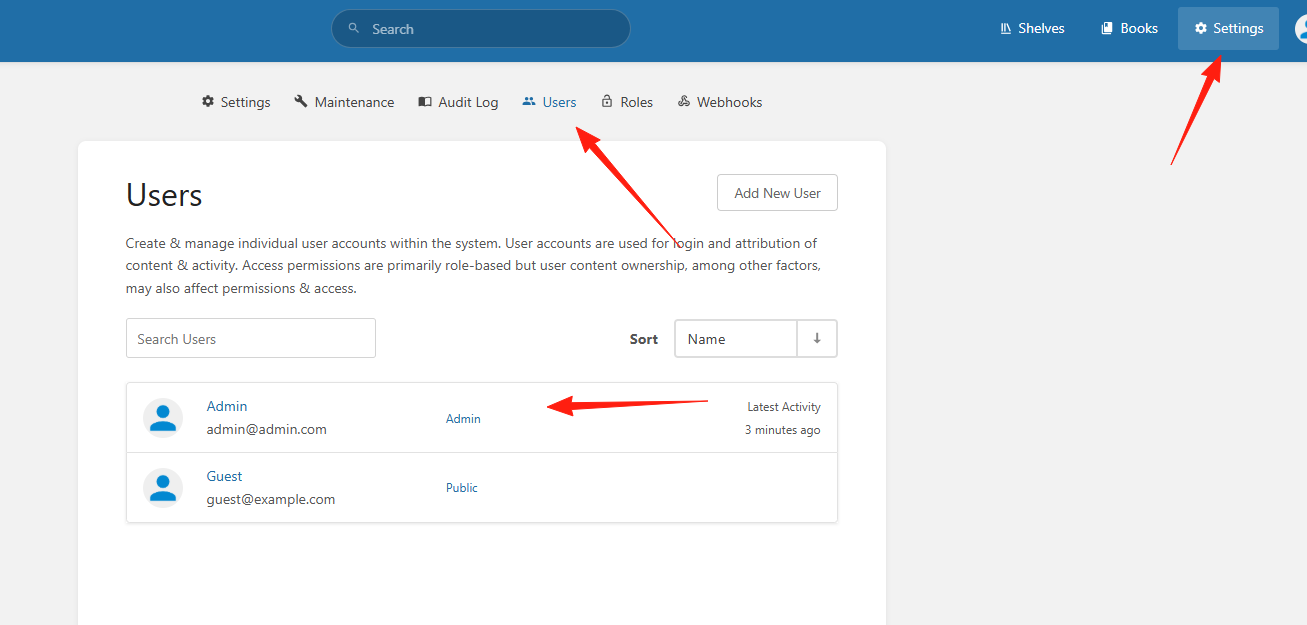Open the Guest user link
This screenshot has width=1307, height=625.
pos(225,476)
